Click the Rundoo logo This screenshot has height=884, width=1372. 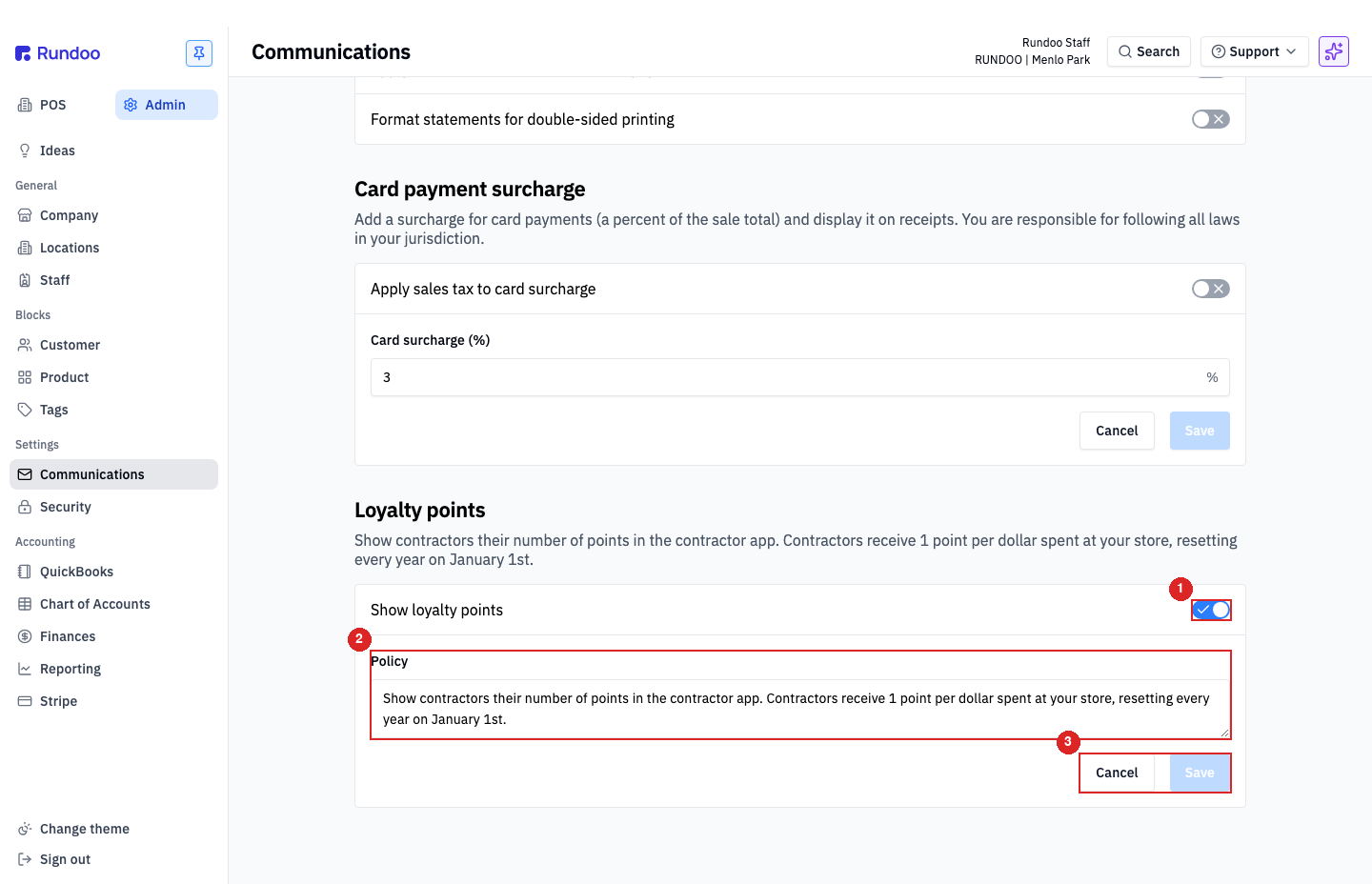(x=58, y=53)
